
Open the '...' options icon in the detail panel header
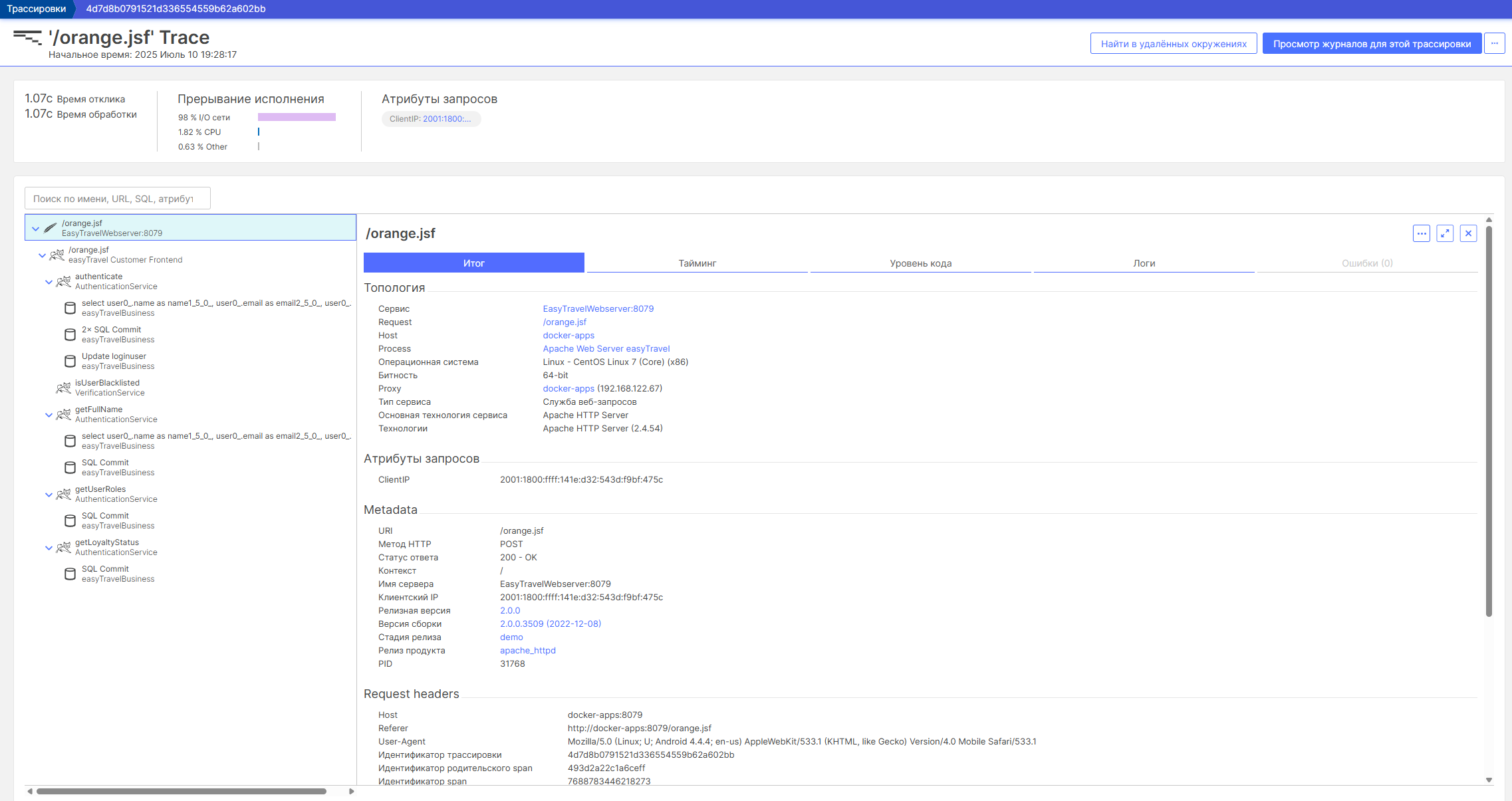click(1422, 233)
